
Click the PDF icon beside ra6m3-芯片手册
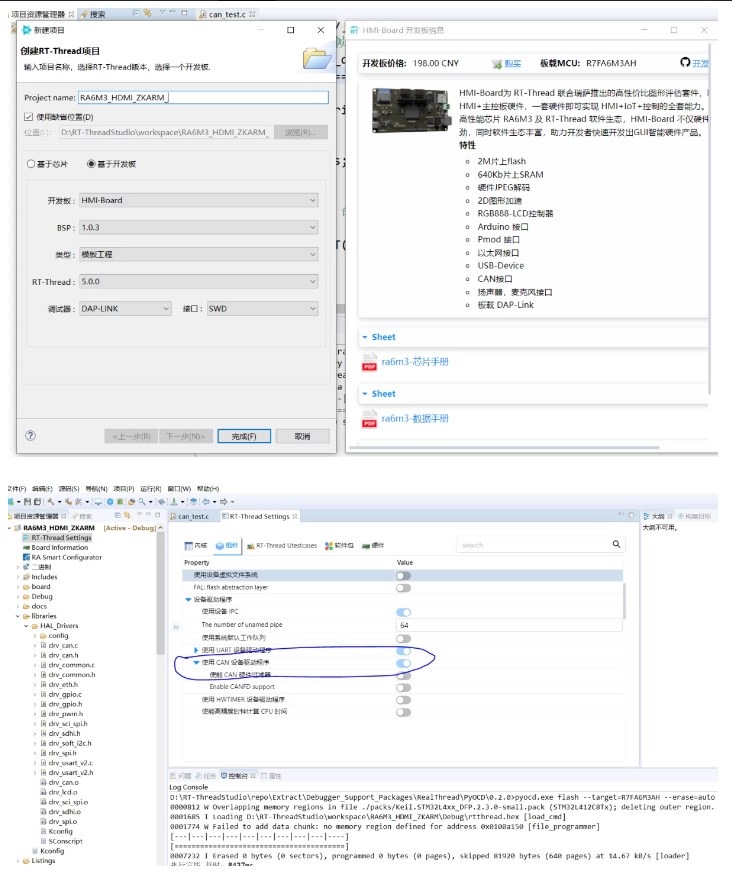coord(369,362)
